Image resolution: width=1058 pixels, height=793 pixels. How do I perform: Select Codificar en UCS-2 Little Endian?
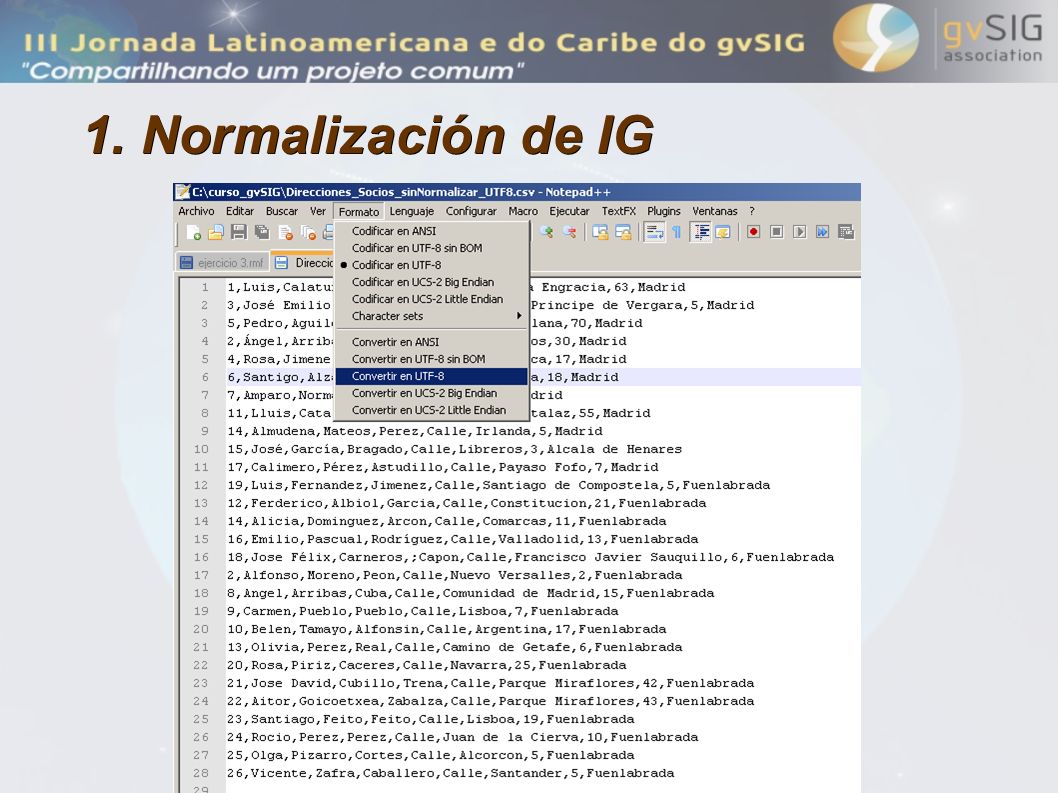coord(431,299)
